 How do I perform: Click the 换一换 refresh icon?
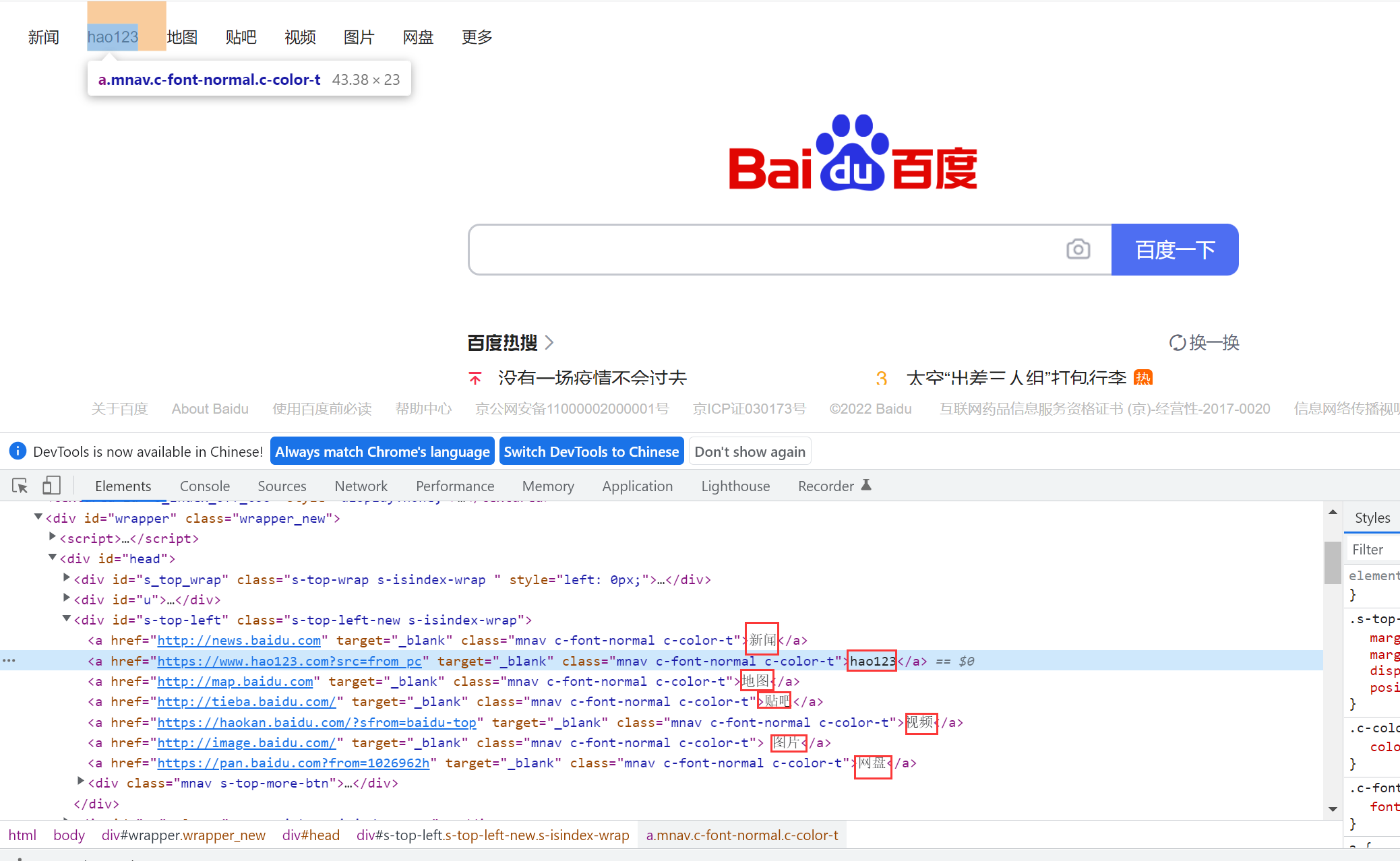click(x=1177, y=343)
